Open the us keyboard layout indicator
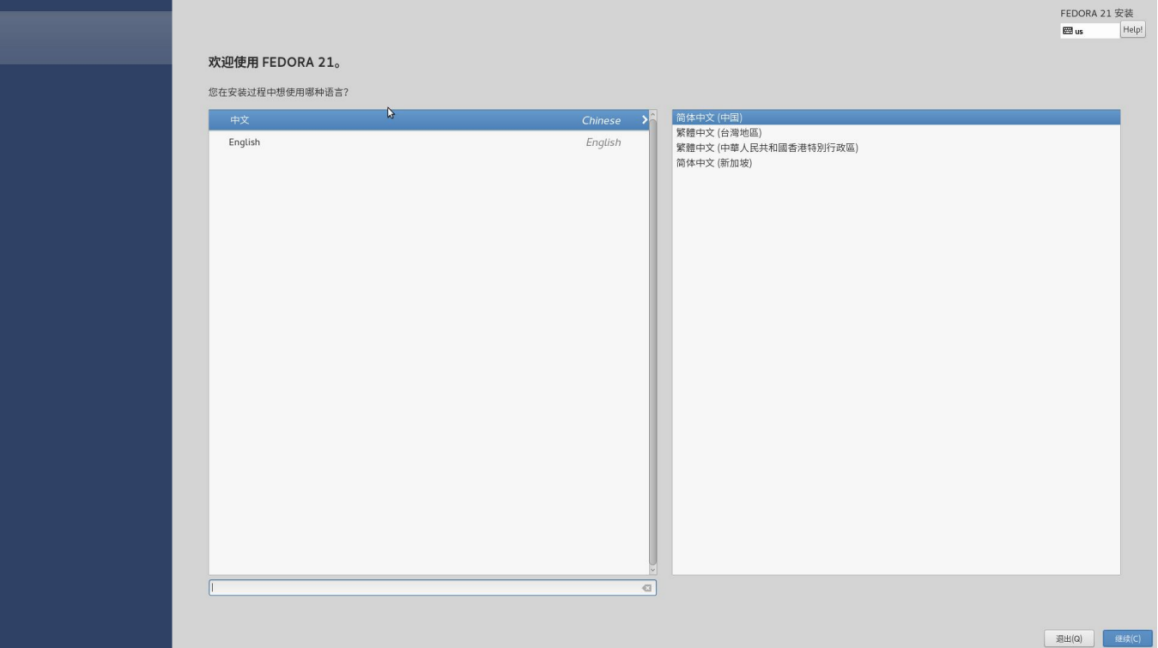The height and width of the screenshot is (648, 1158). click(1089, 30)
